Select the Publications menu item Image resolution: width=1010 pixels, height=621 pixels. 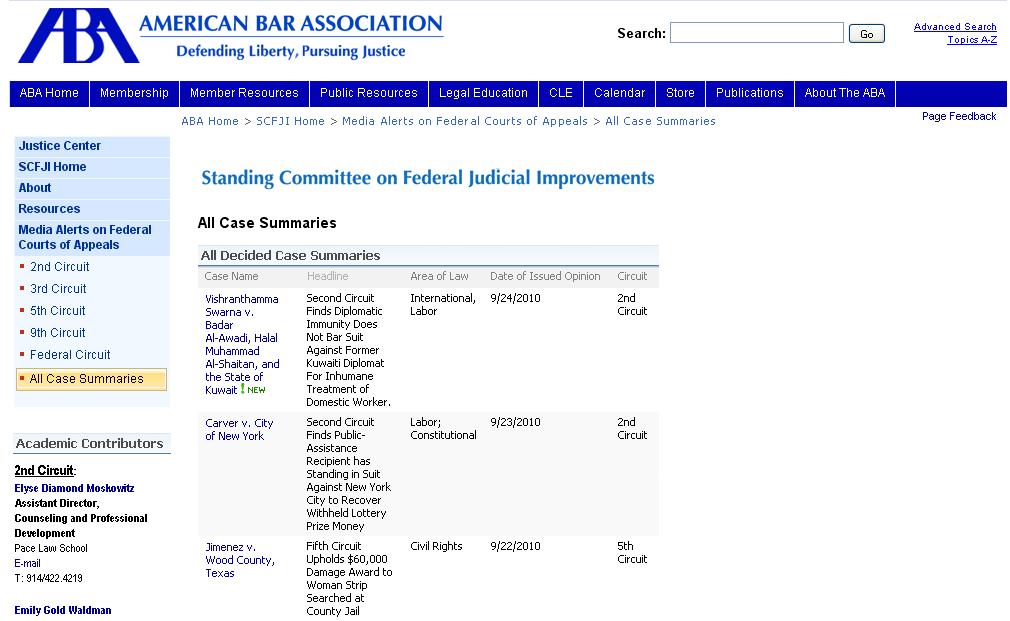pyautogui.click(x=749, y=93)
